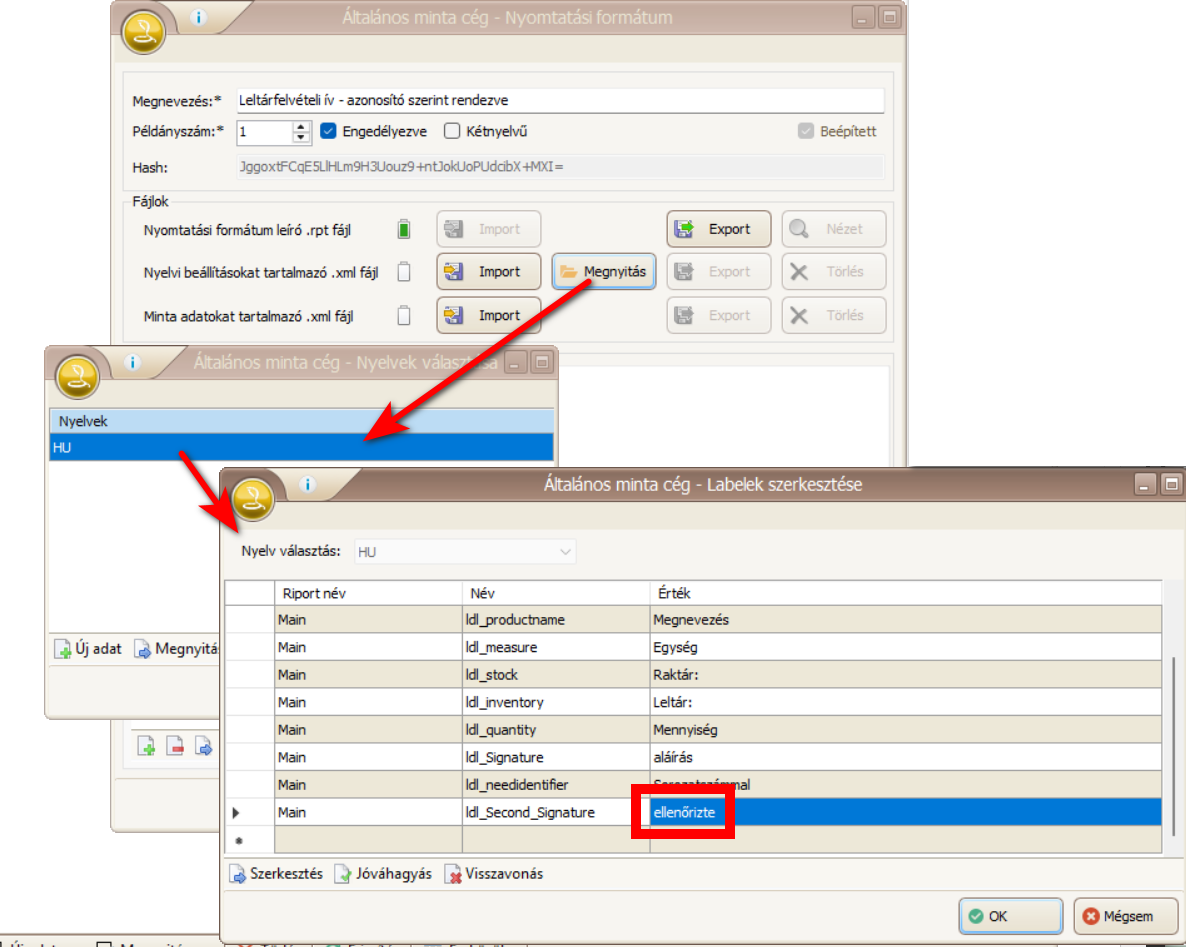1186x947 pixels.
Task: Click Megnyitás next to the language .xml file
Action: [x=603, y=271]
